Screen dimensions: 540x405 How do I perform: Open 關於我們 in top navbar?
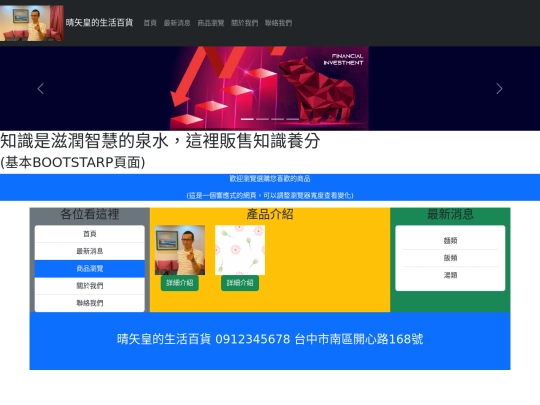(x=245, y=23)
